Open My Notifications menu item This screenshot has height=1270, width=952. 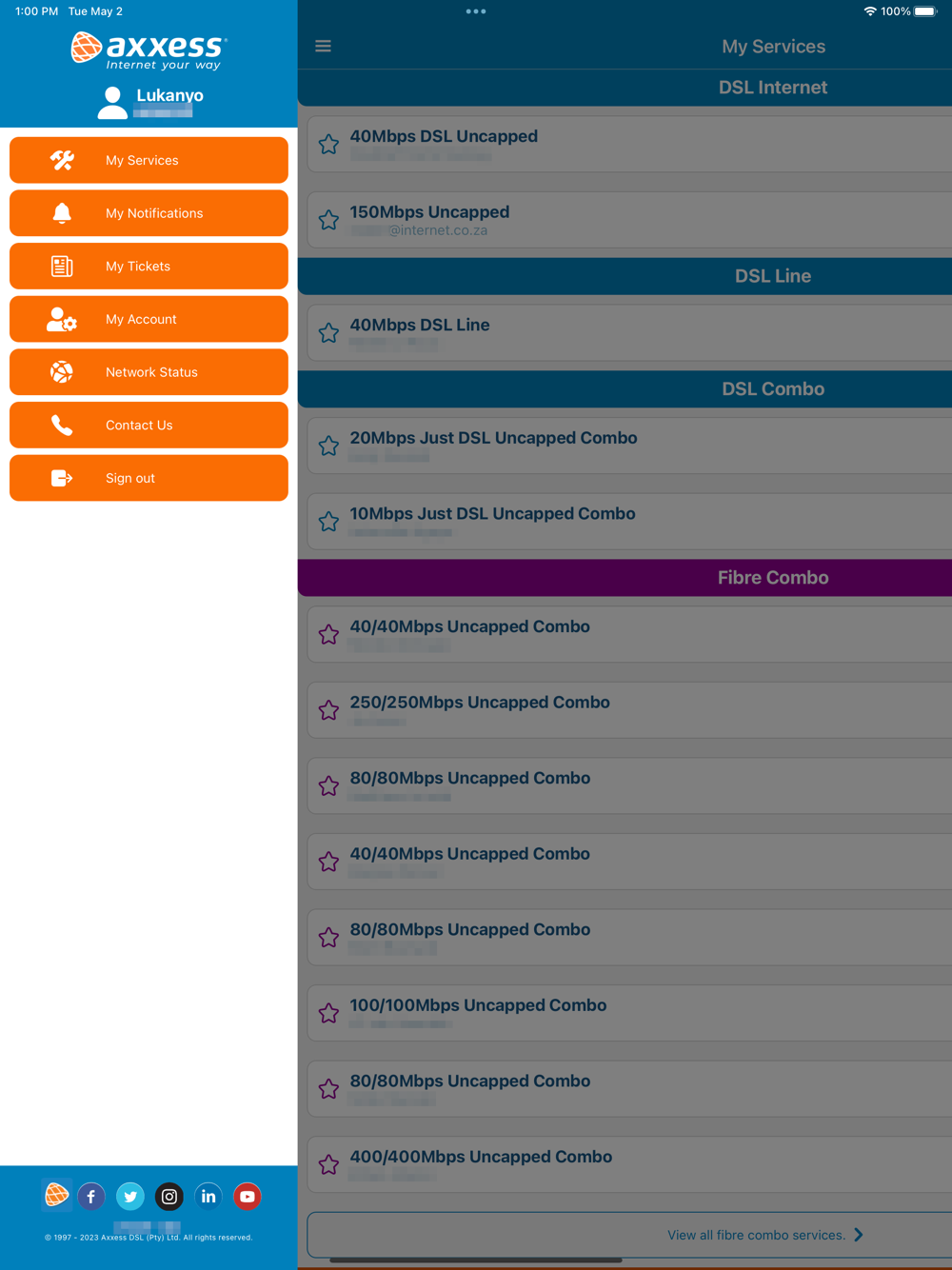click(149, 213)
